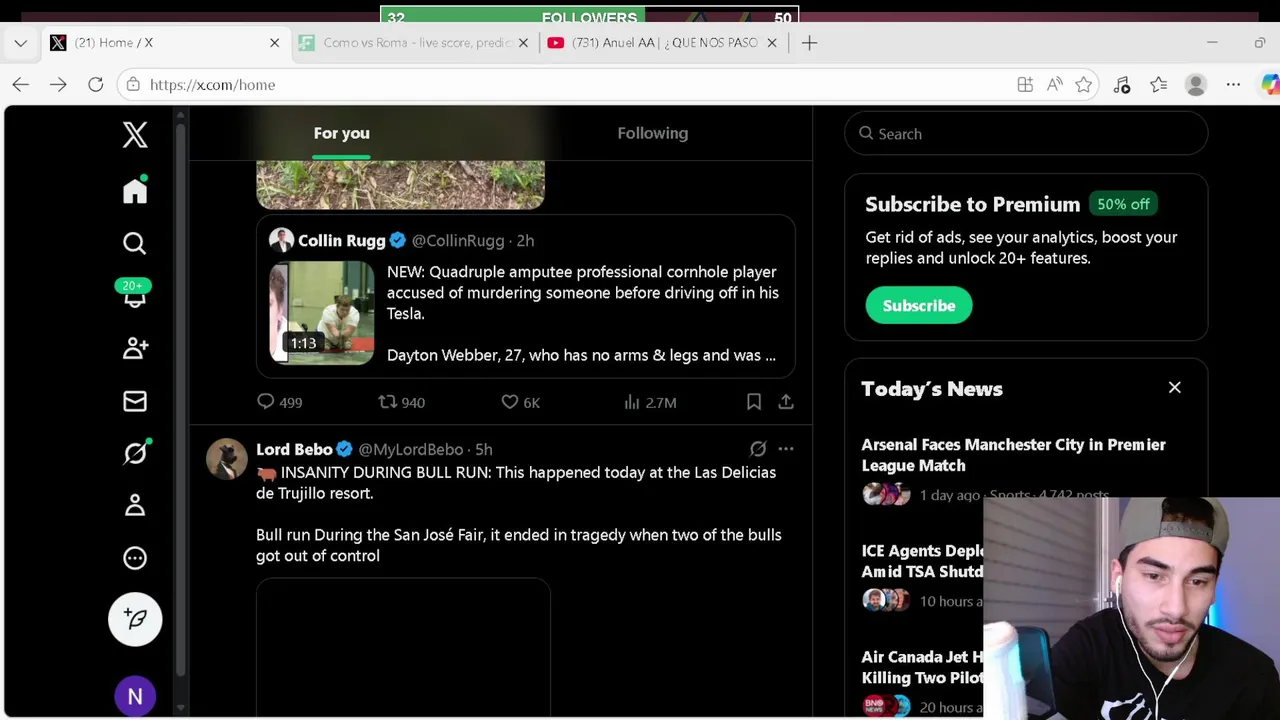The height and width of the screenshot is (720, 1280).
Task: Click sidebar vertical scrollbar
Action: coord(180,400)
